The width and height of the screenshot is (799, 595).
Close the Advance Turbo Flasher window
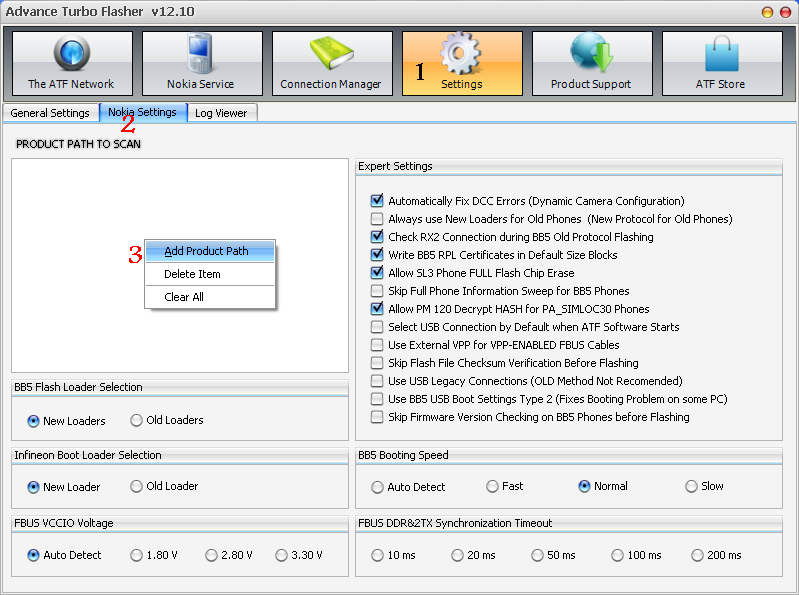coord(786,12)
